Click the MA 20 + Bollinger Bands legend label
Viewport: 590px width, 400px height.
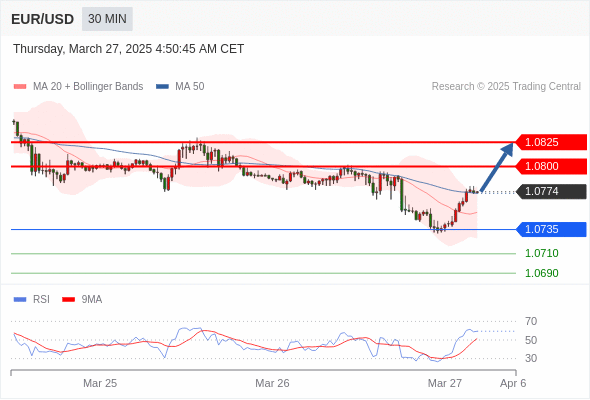[x=88, y=87]
